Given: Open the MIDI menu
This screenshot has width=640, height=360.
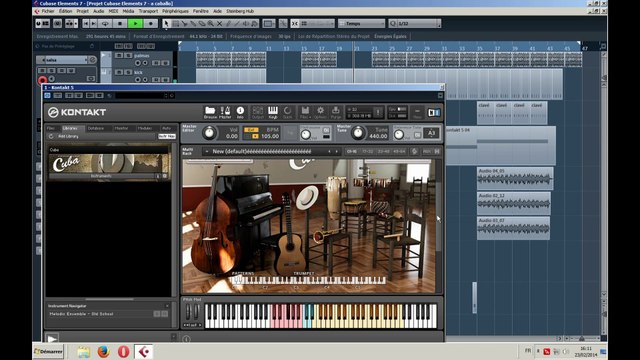Looking at the screenshot, I should (113, 11).
